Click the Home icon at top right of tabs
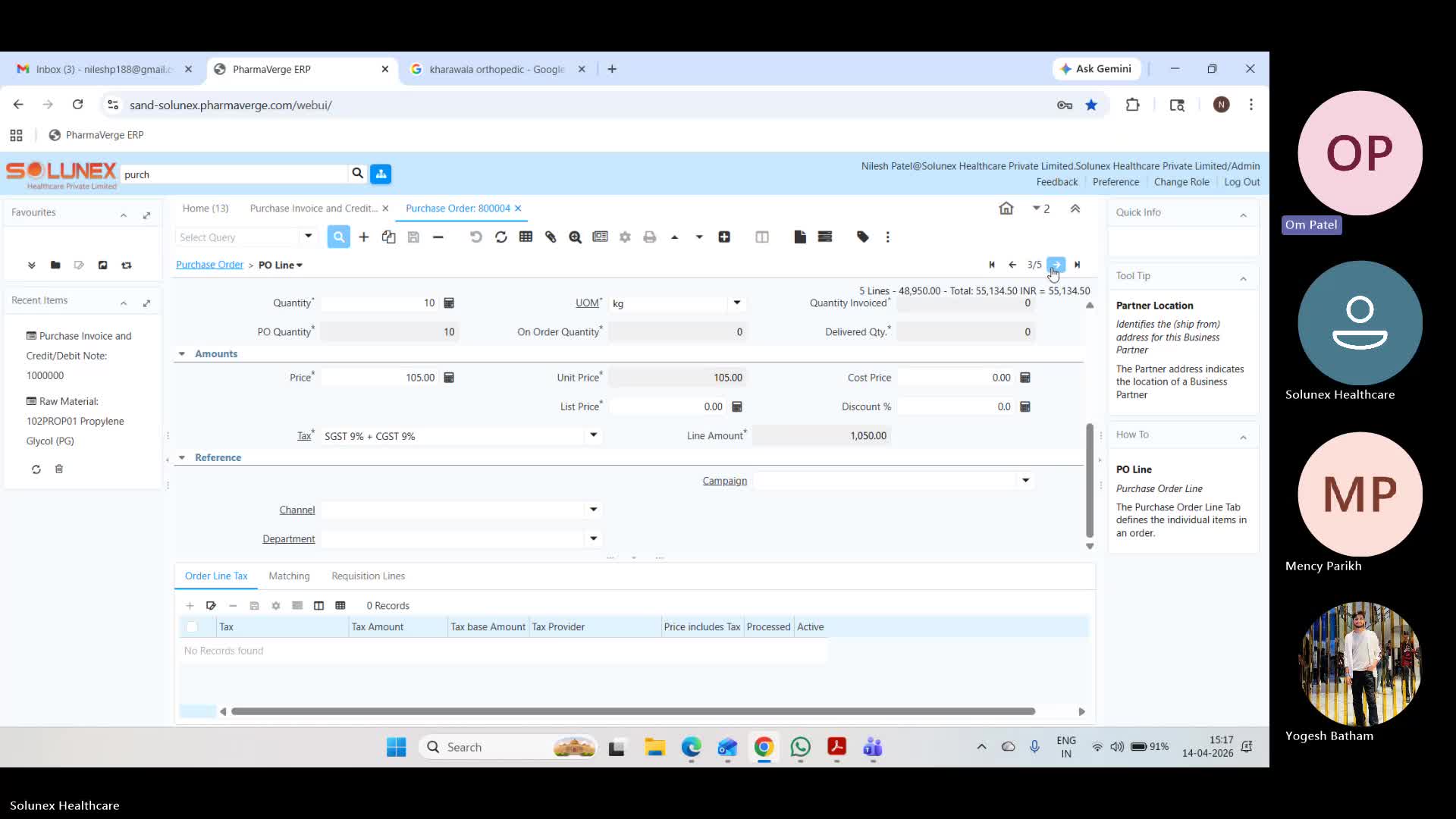This screenshot has width=1456, height=819. point(1006,209)
